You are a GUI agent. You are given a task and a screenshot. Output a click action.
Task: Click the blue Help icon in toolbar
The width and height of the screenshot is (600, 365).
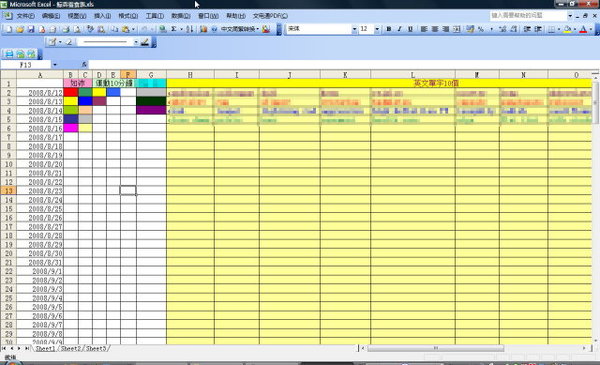pos(214,29)
